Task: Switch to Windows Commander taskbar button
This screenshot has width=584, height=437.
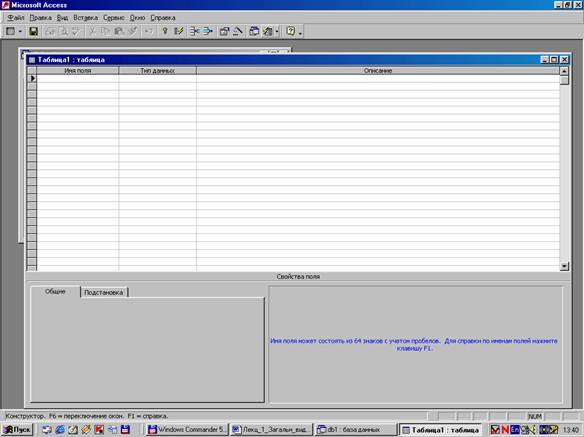Action: (x=186, y=430)
